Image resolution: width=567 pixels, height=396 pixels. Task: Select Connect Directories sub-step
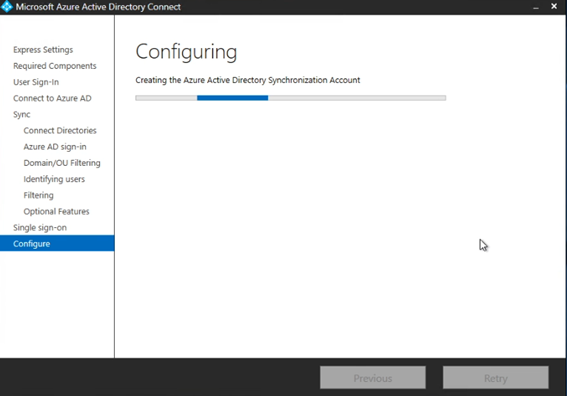(60, 131)
